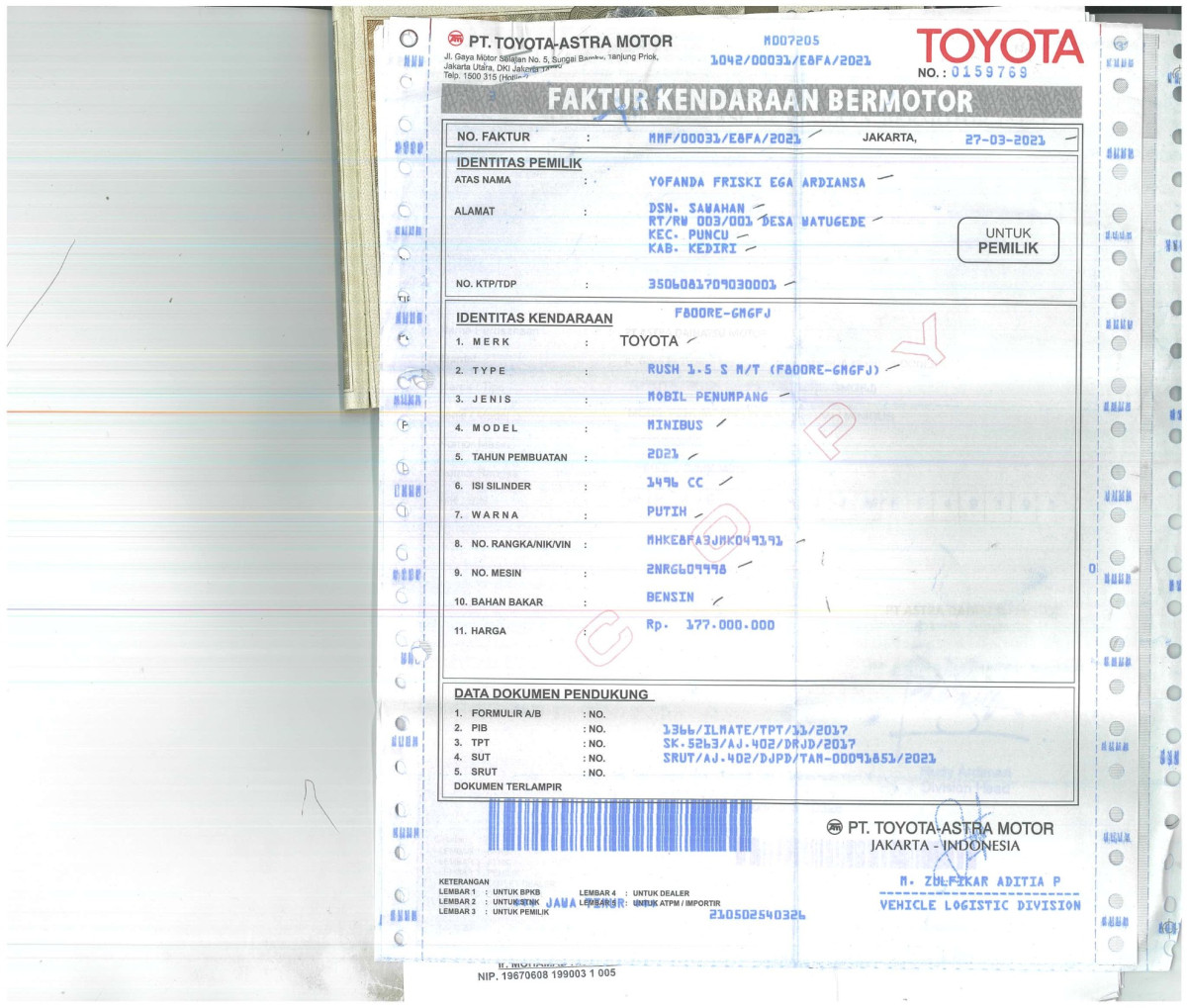Click the blue barcode above KETERANGAN

point(620,826)
